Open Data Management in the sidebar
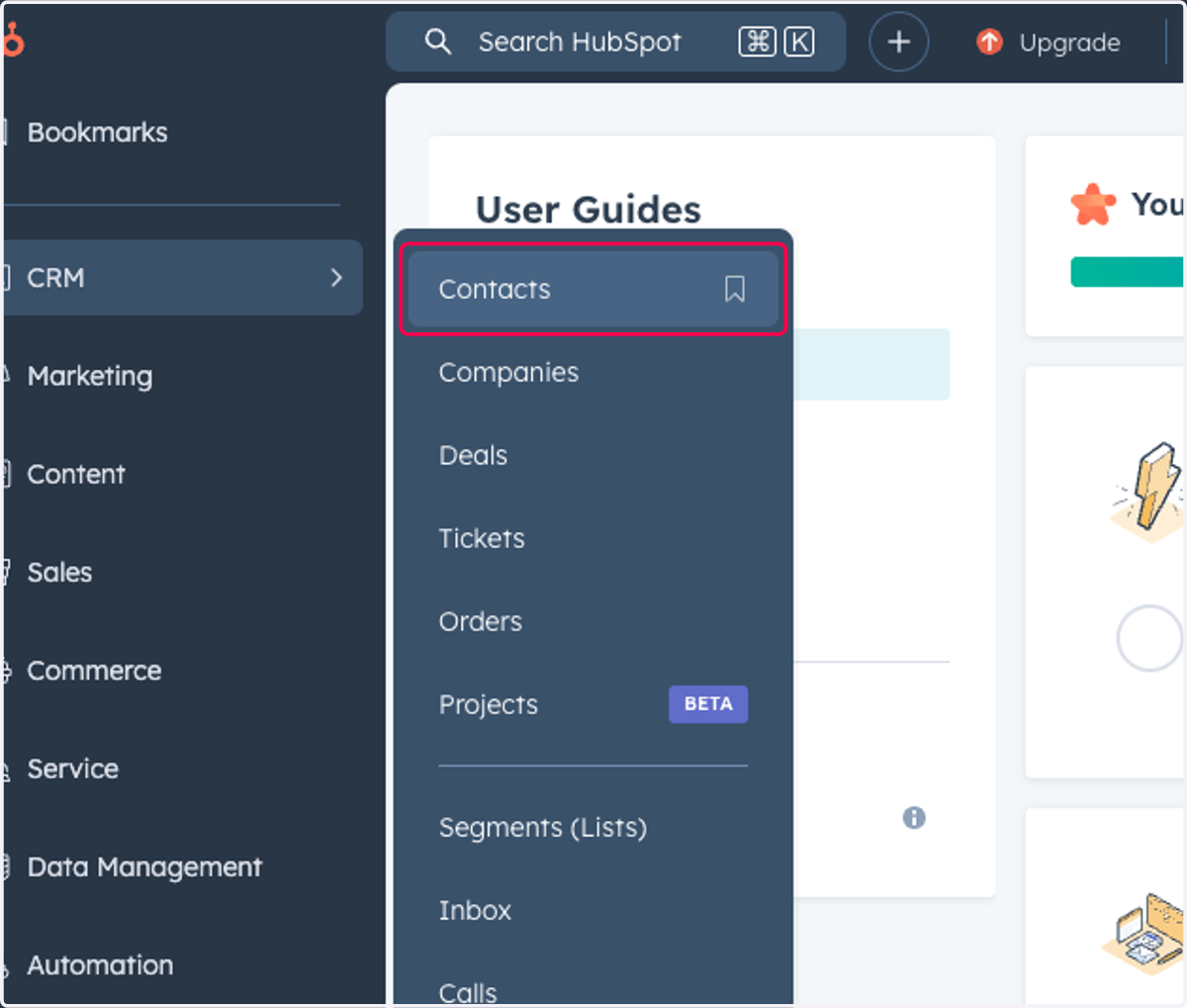 144,868
